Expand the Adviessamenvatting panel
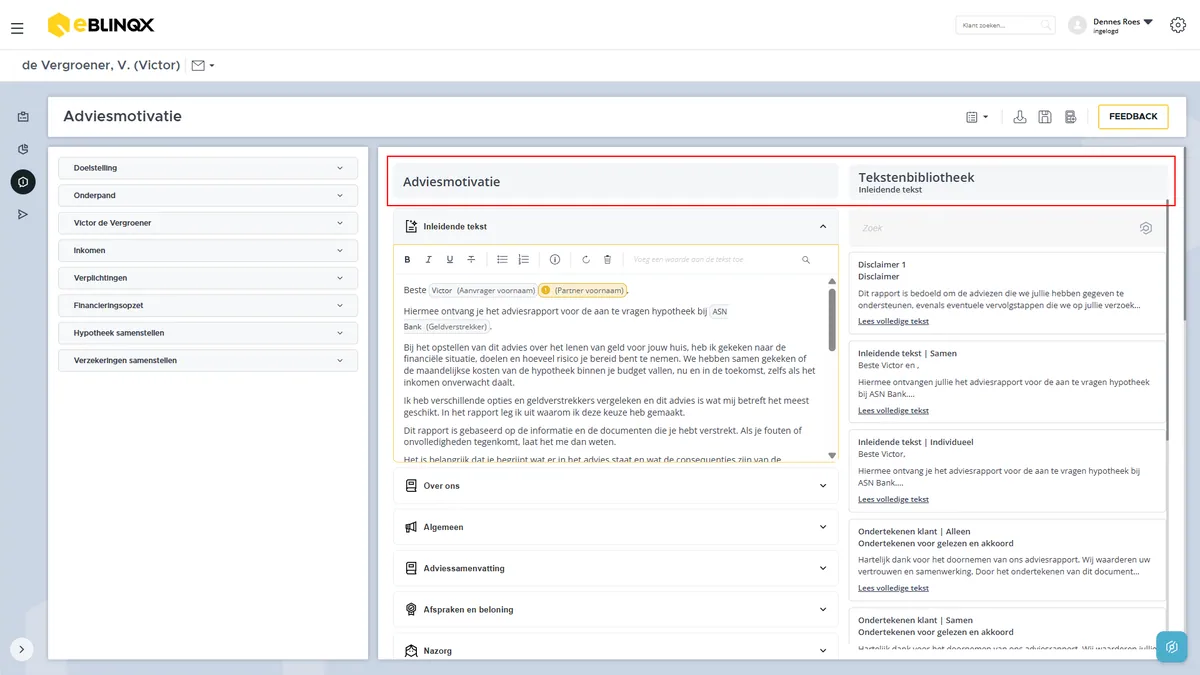The width and height of the screenshot is (1200, 675). coord(616,568)
